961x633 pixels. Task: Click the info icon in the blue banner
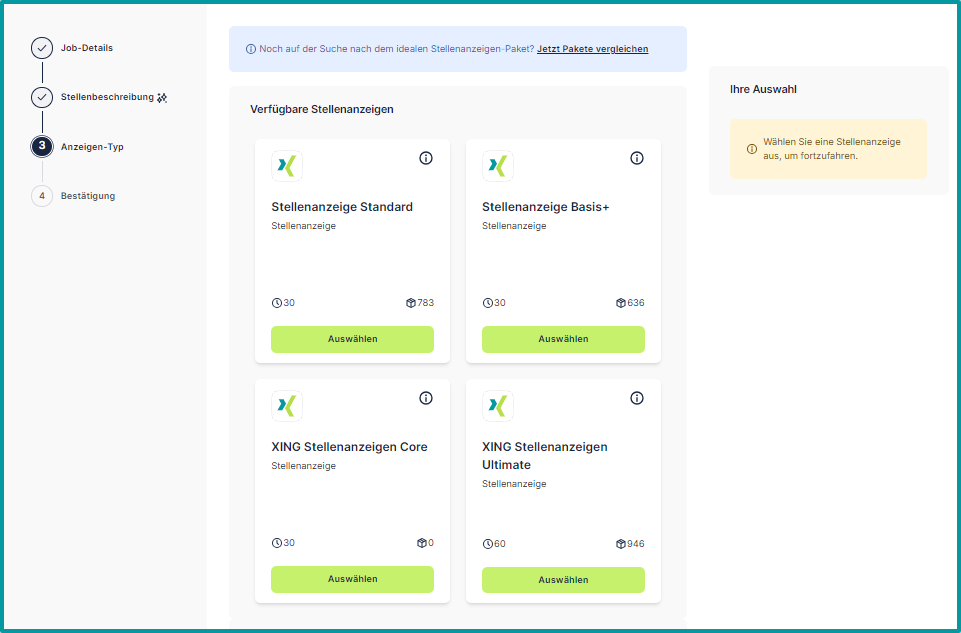248,48
